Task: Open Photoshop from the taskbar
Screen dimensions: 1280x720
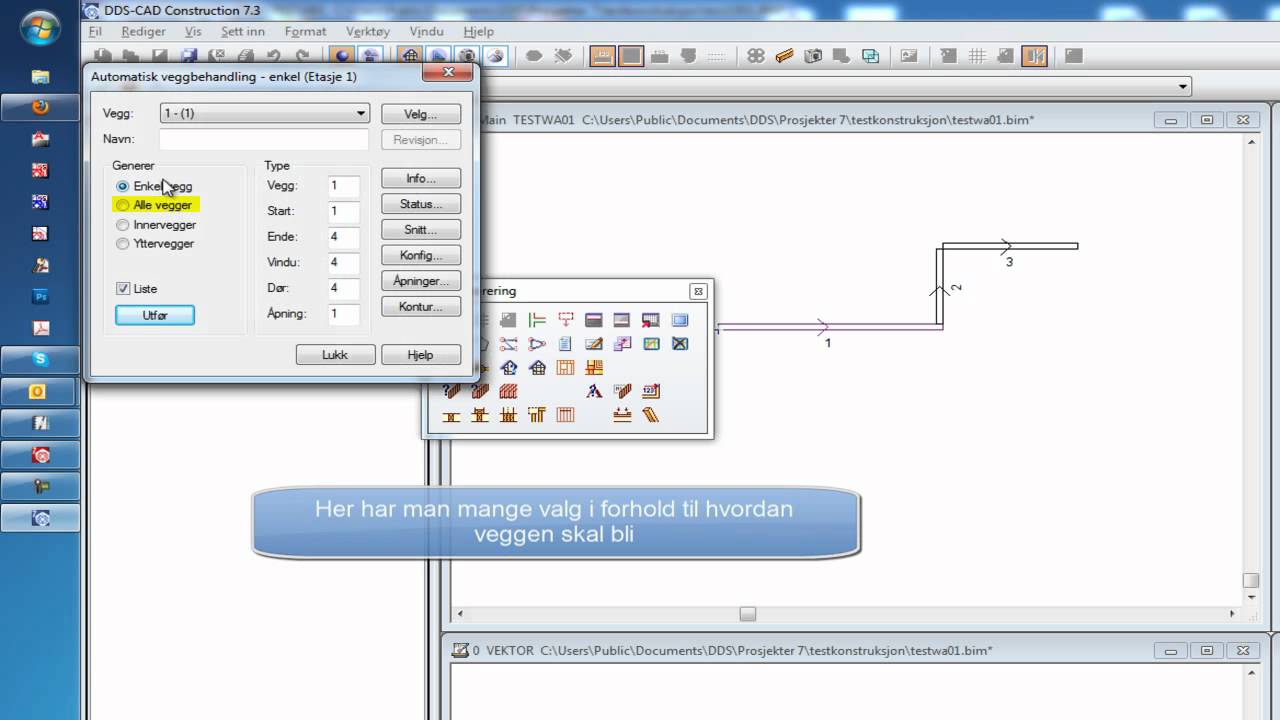Action: click(x=41, y=297)
